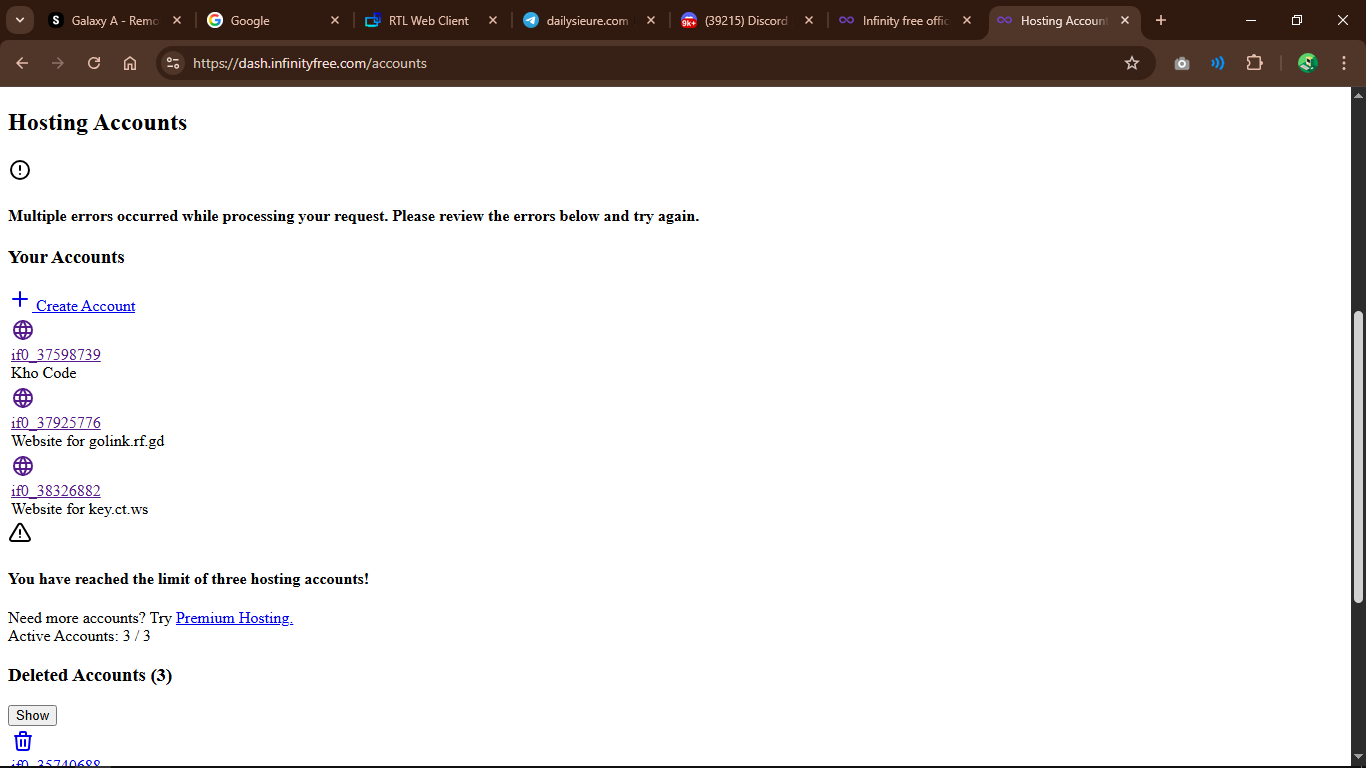Show the deleted accounts list
This screenshot has height=768, width=1366.
tap(32, 715)
